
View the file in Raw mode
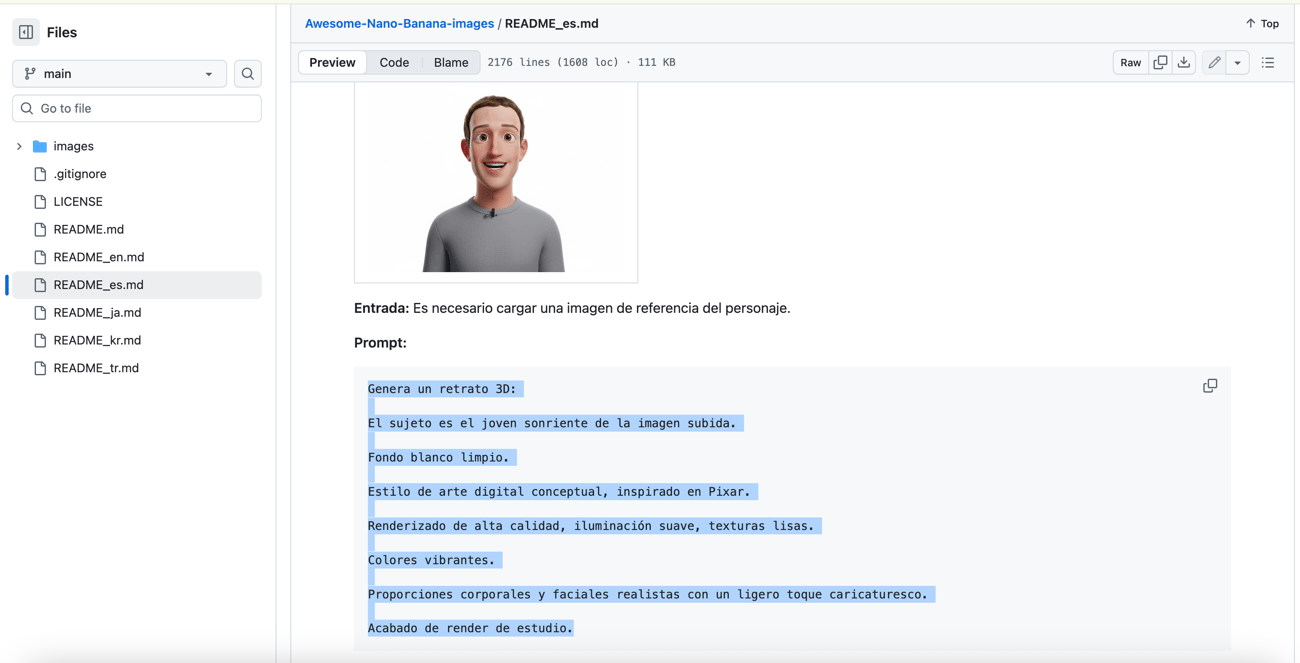coord(1130,62)
